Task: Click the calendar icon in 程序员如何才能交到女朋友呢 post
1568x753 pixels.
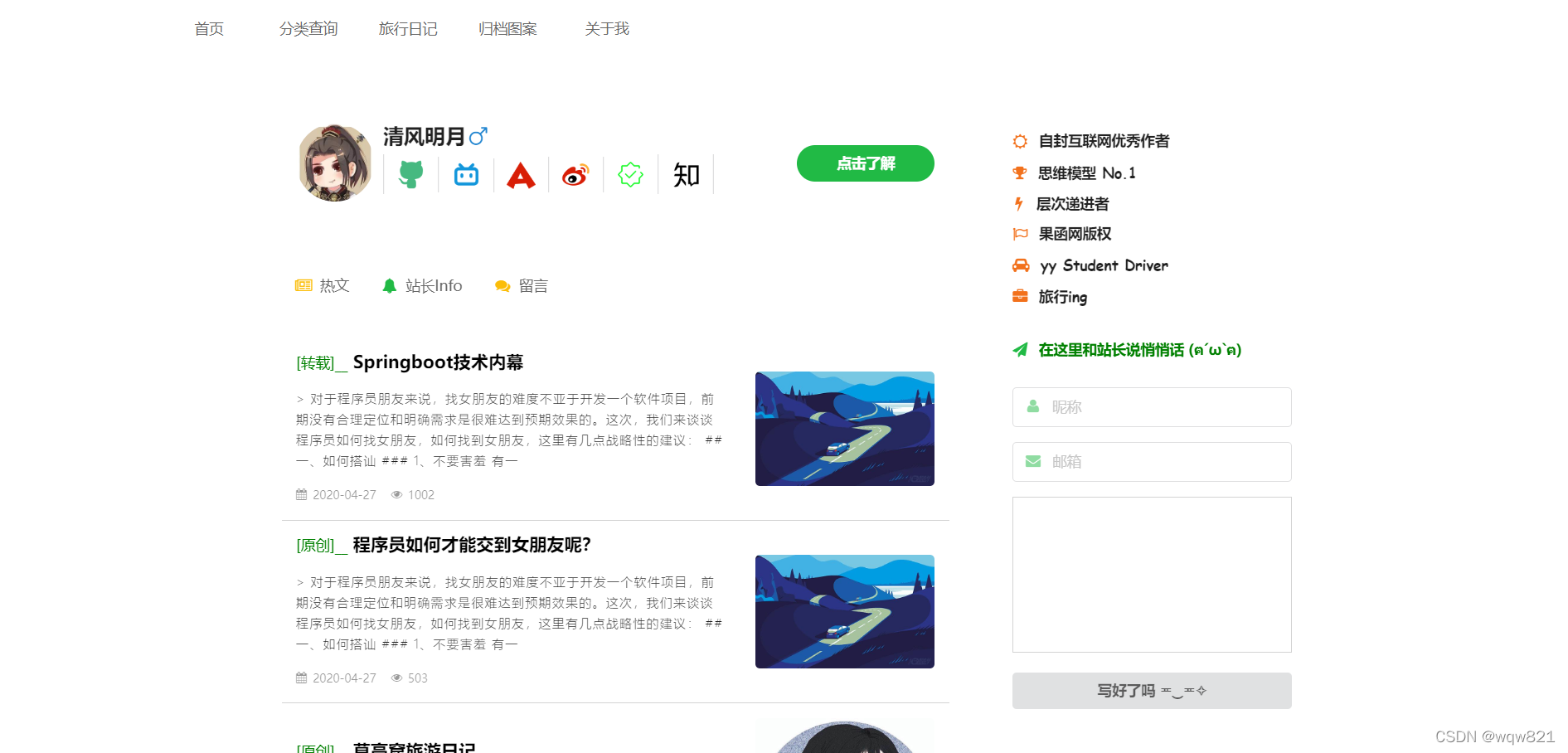Action: 301,678
